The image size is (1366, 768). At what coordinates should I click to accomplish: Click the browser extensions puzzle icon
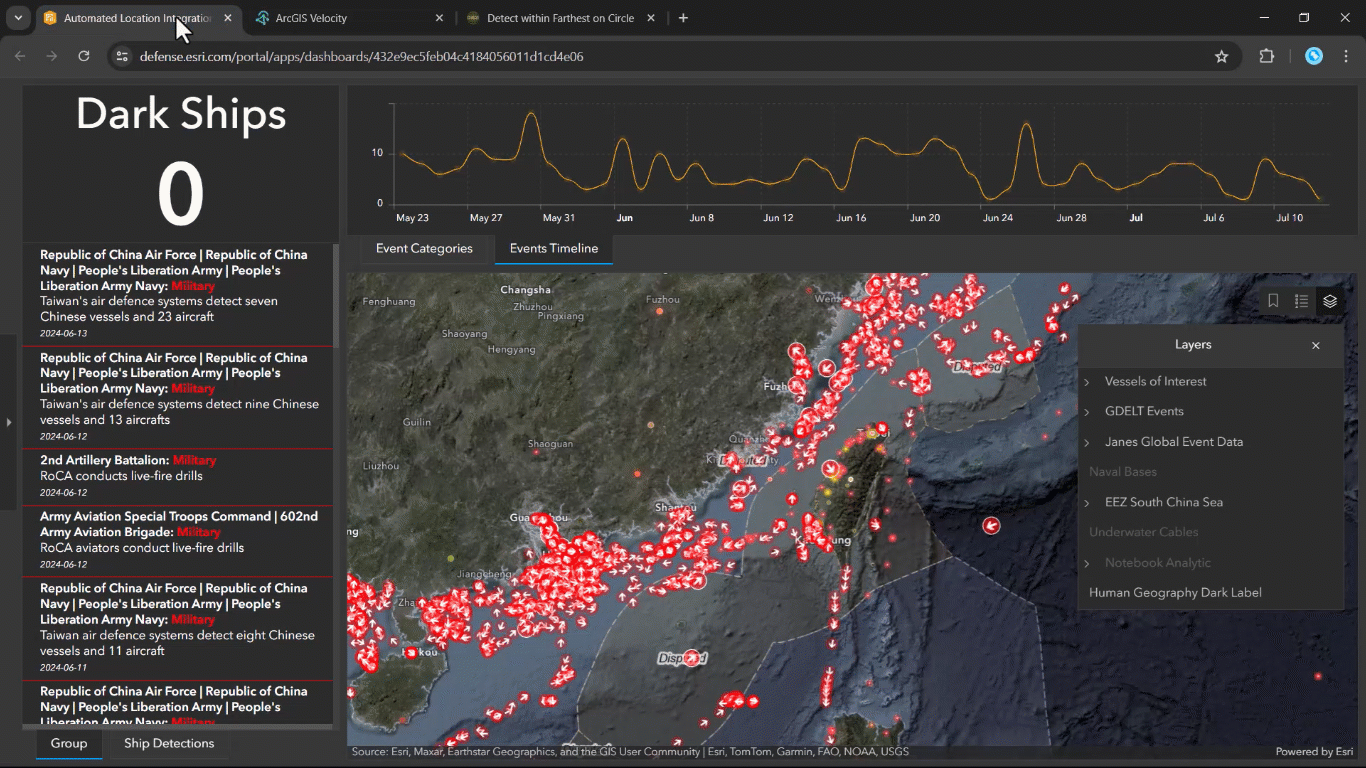click(x=1266, y=56)
